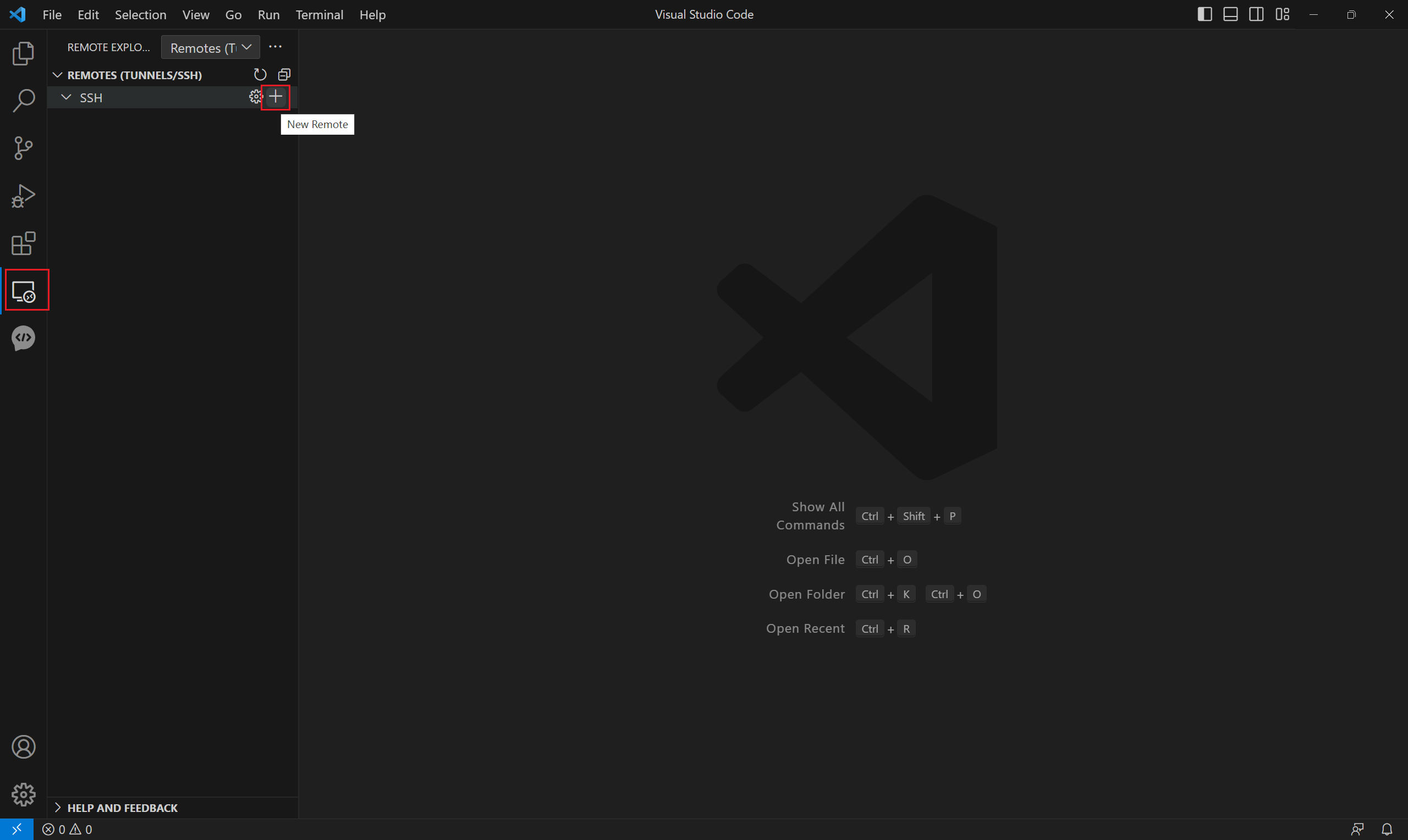Open the Go menu
The width and height of the screenshot is (1408, 840).
point(233,15)
